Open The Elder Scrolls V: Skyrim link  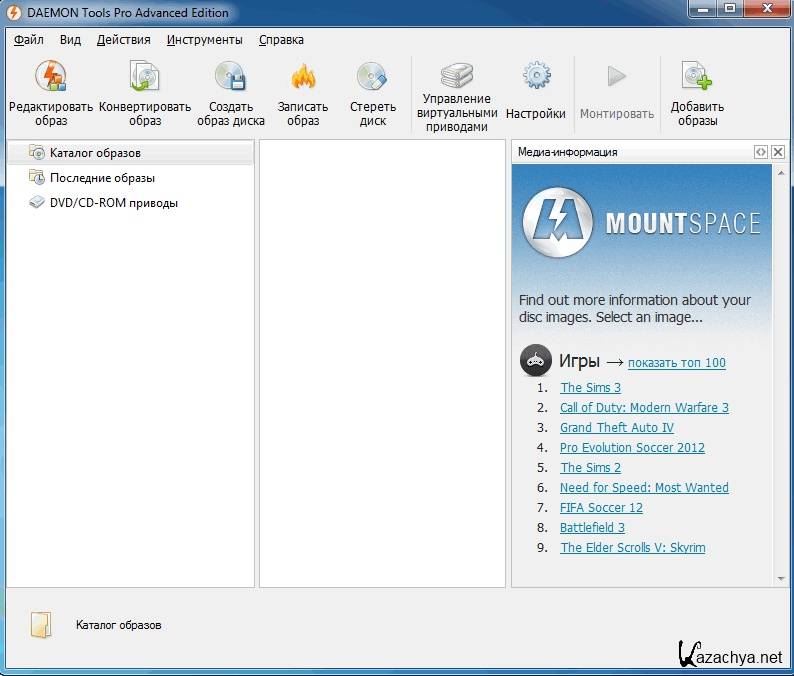(632, 548)
